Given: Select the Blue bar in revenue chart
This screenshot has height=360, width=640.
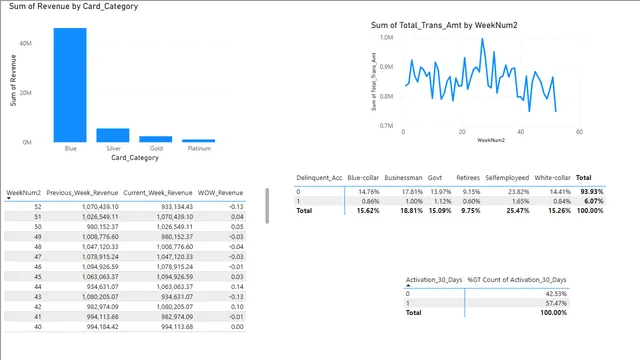Looking at the screenshot, I should [70, 85].
